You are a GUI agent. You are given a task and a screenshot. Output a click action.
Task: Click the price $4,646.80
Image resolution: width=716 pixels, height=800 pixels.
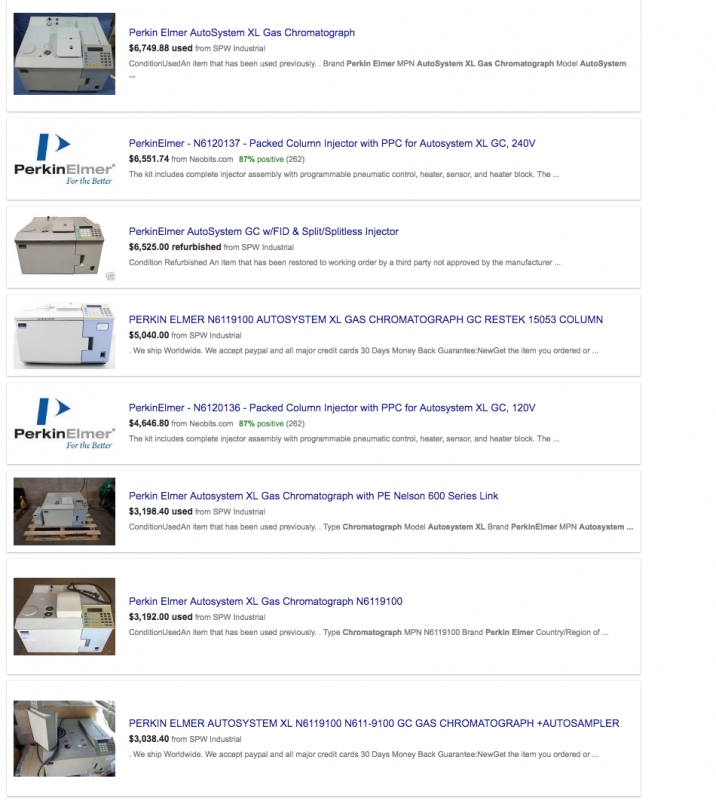click(x=149, y=423)
